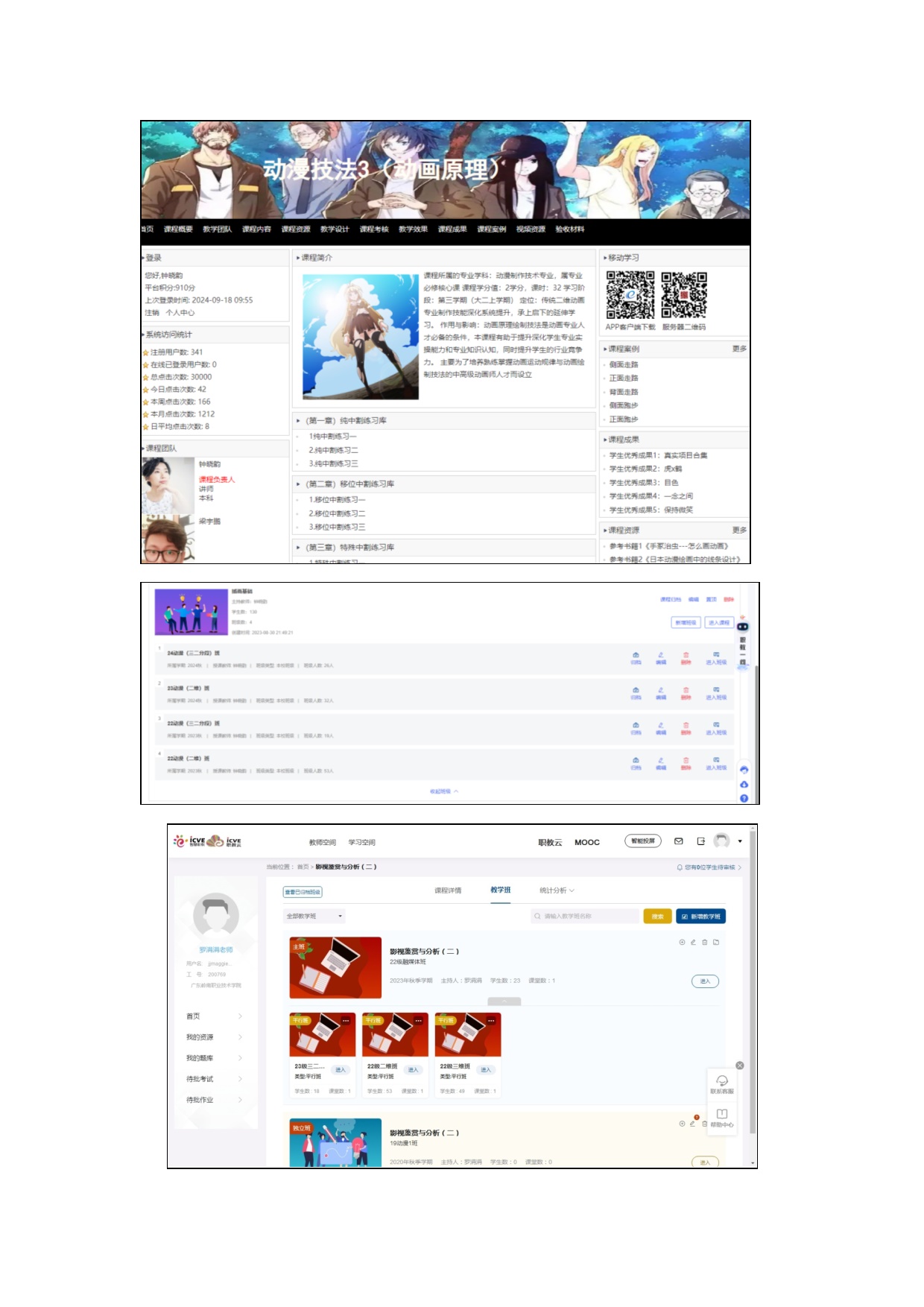Switch to the 课程详情 tab

coord(448,890)
